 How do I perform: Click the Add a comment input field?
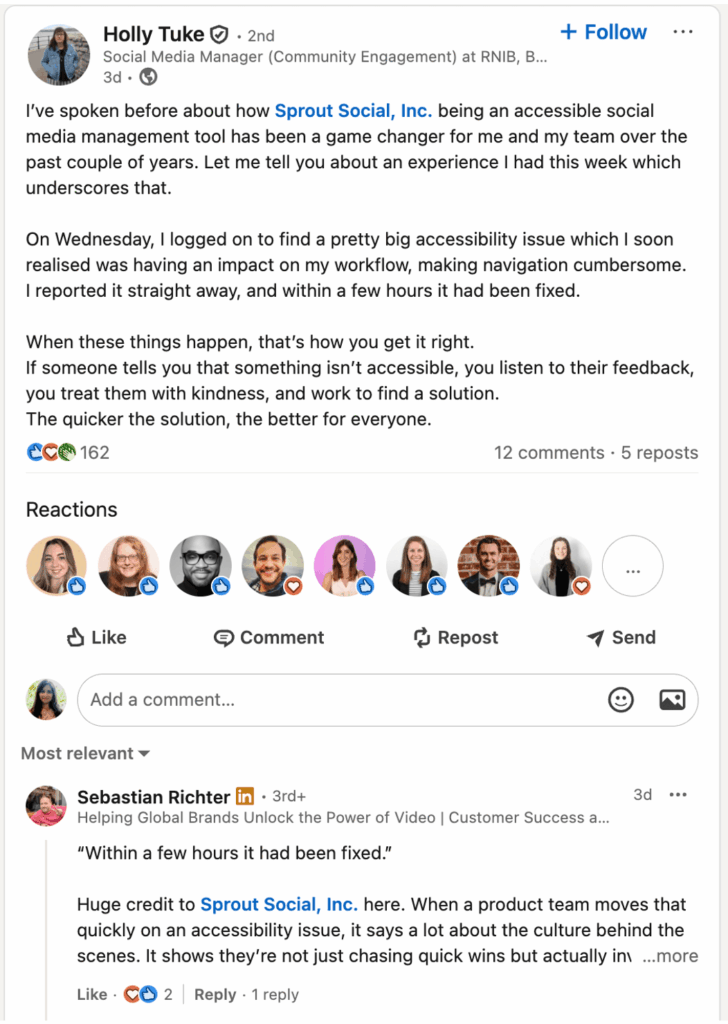(300, 700)
